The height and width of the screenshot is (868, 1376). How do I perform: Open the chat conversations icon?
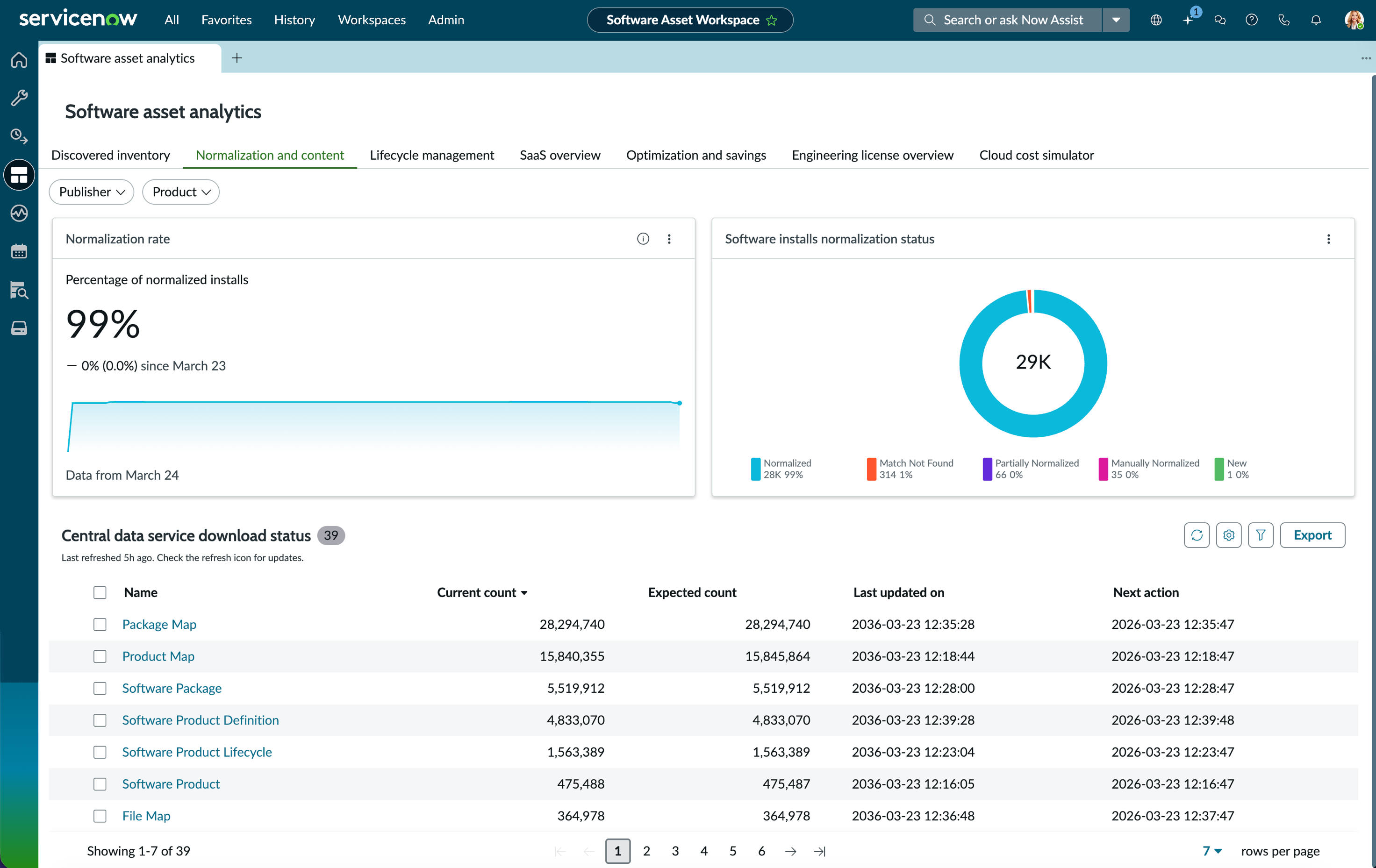click(1220, 20)
